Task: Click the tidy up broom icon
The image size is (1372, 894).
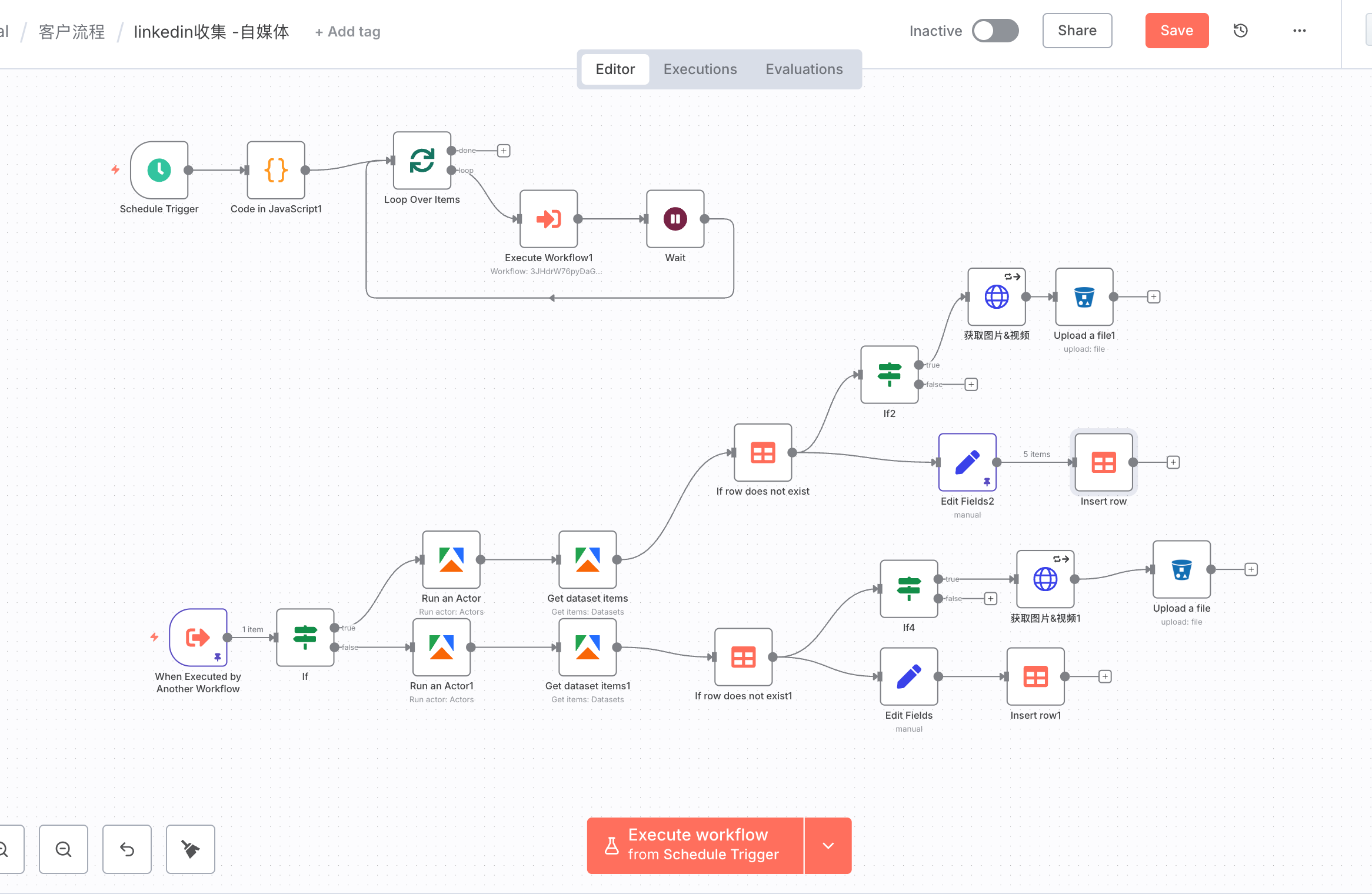Action: tap(190, 849)
